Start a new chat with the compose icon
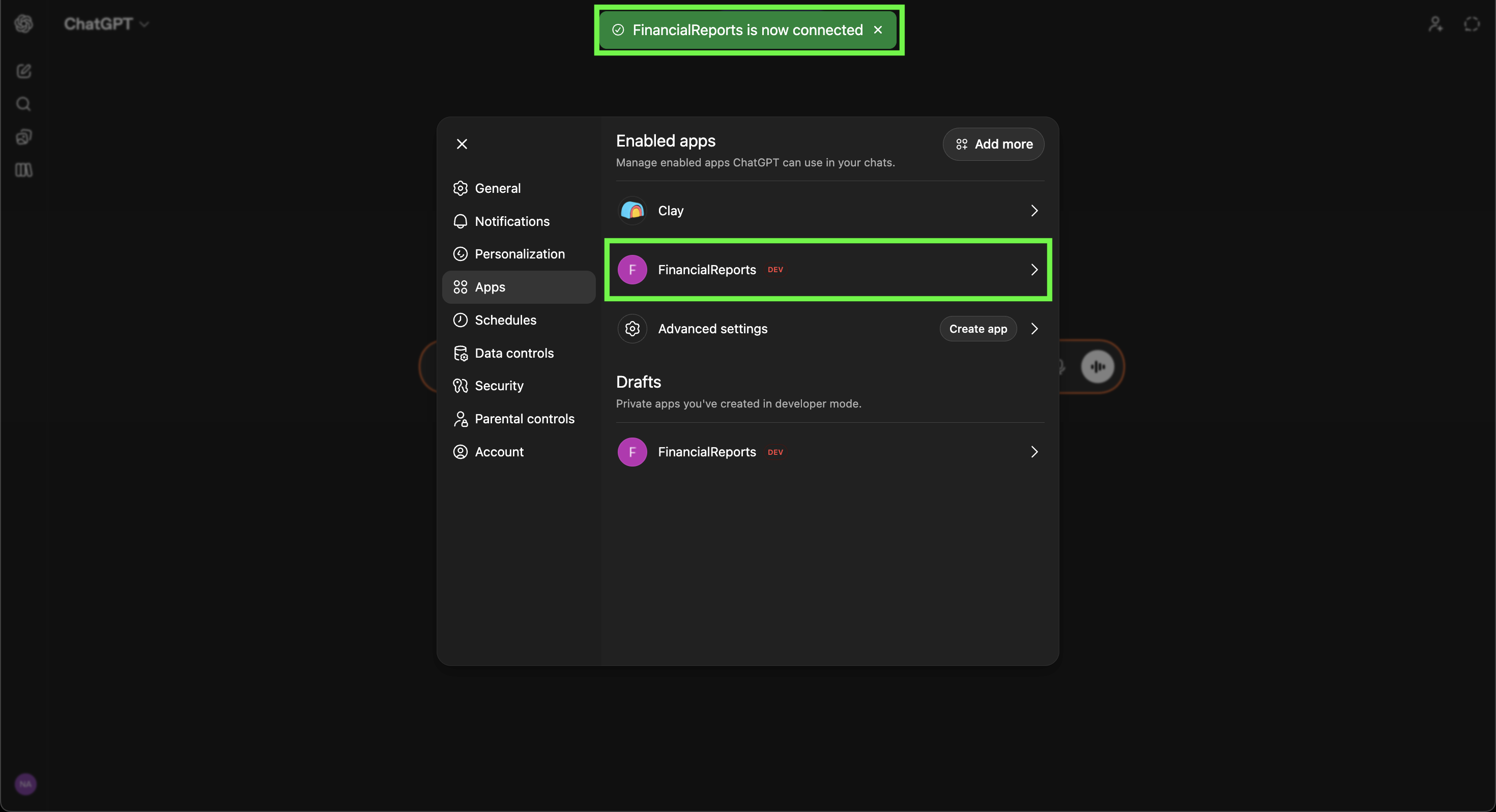1496x812 pixels. [x=24, y=71]
